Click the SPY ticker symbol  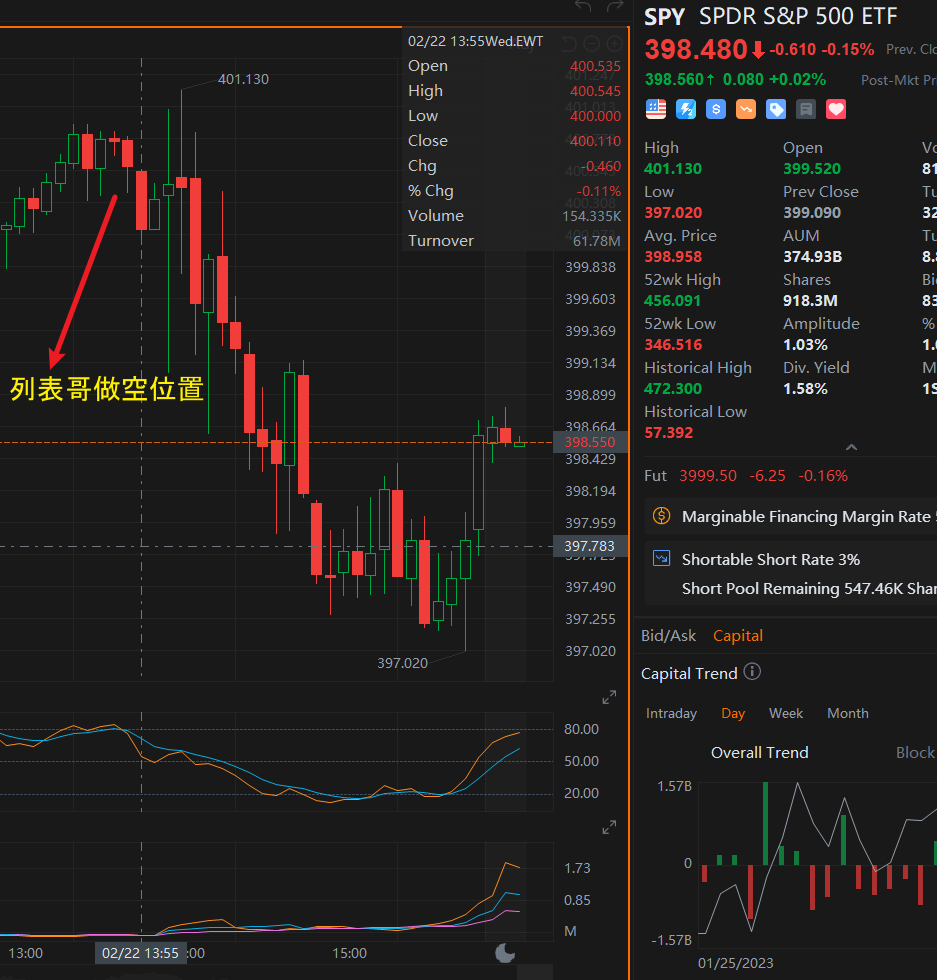pos(664,17)
